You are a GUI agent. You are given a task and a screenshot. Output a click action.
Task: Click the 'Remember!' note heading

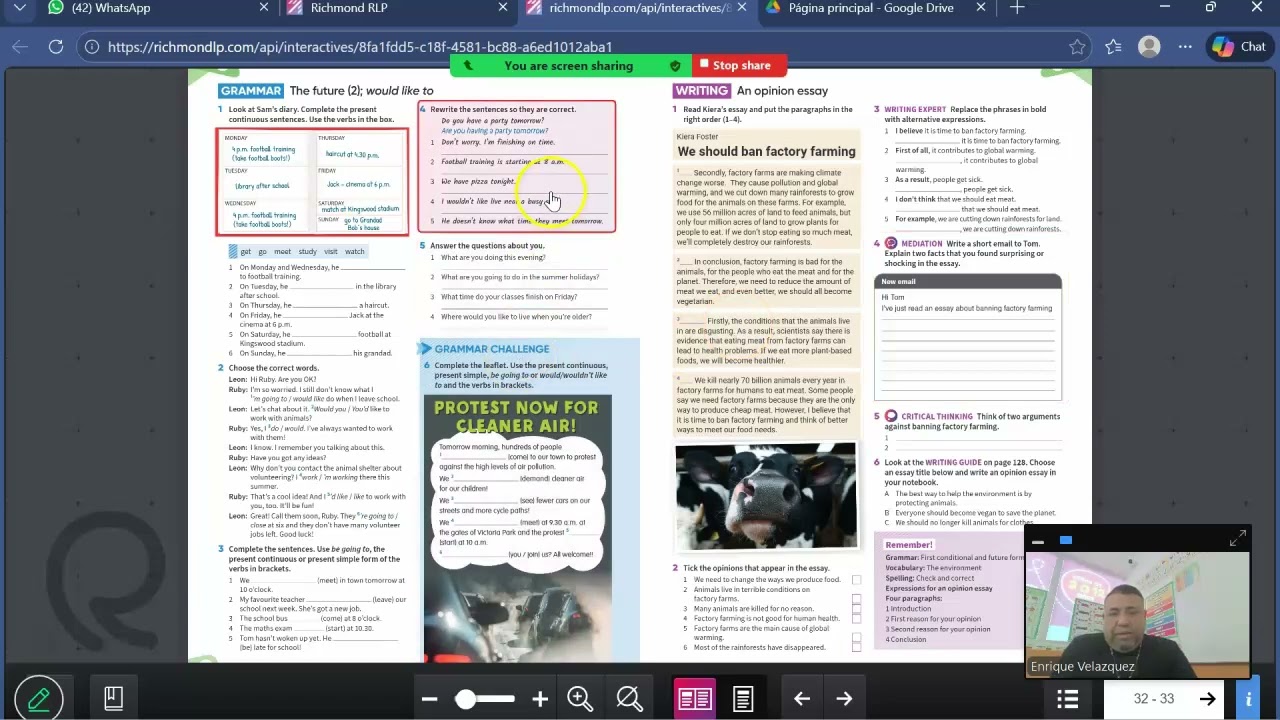pyautogui.click(x=908, y=545)
